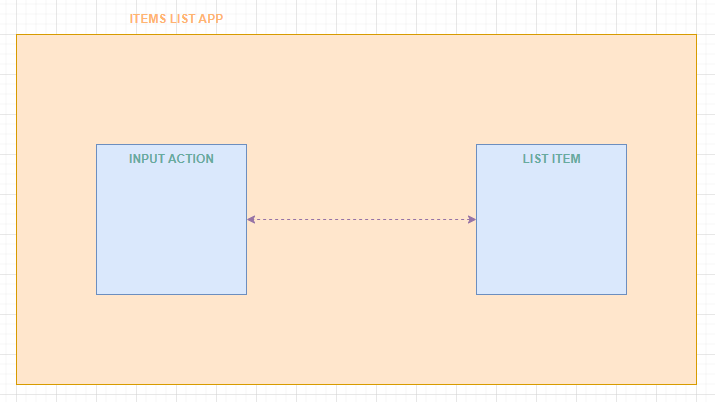Click the left border of the orange container
Screen dimensions: 715x402
[16, 209]
